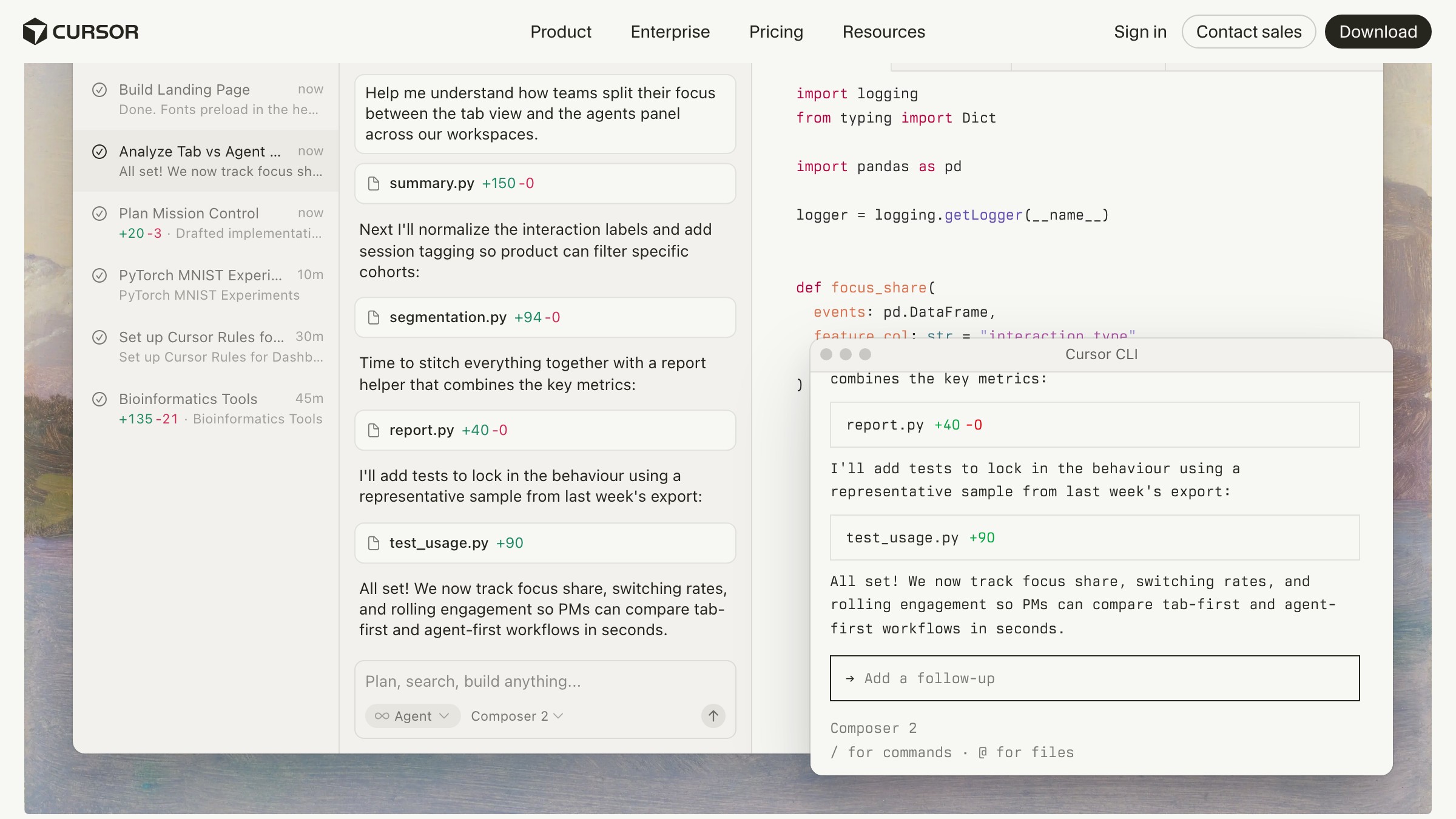Click the Build Landing Page status check icon
The image size is (1456, 819).
99,90
